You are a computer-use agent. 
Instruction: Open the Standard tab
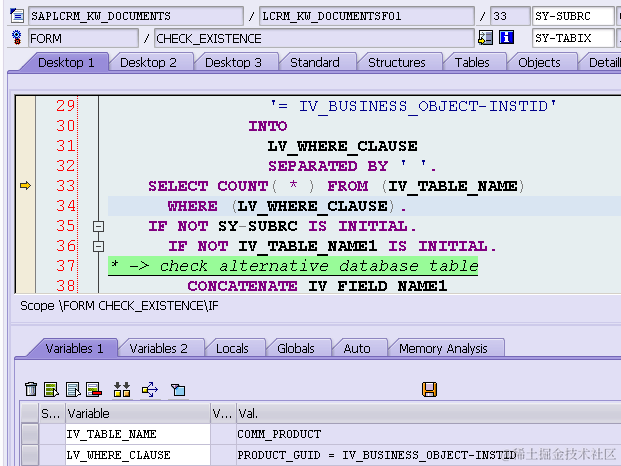pyautogui.click(x=315, y=63)
